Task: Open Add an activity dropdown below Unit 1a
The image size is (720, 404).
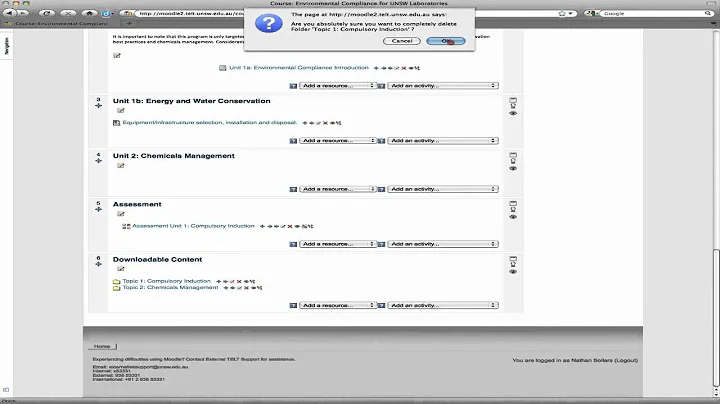Action: (443, 86)
